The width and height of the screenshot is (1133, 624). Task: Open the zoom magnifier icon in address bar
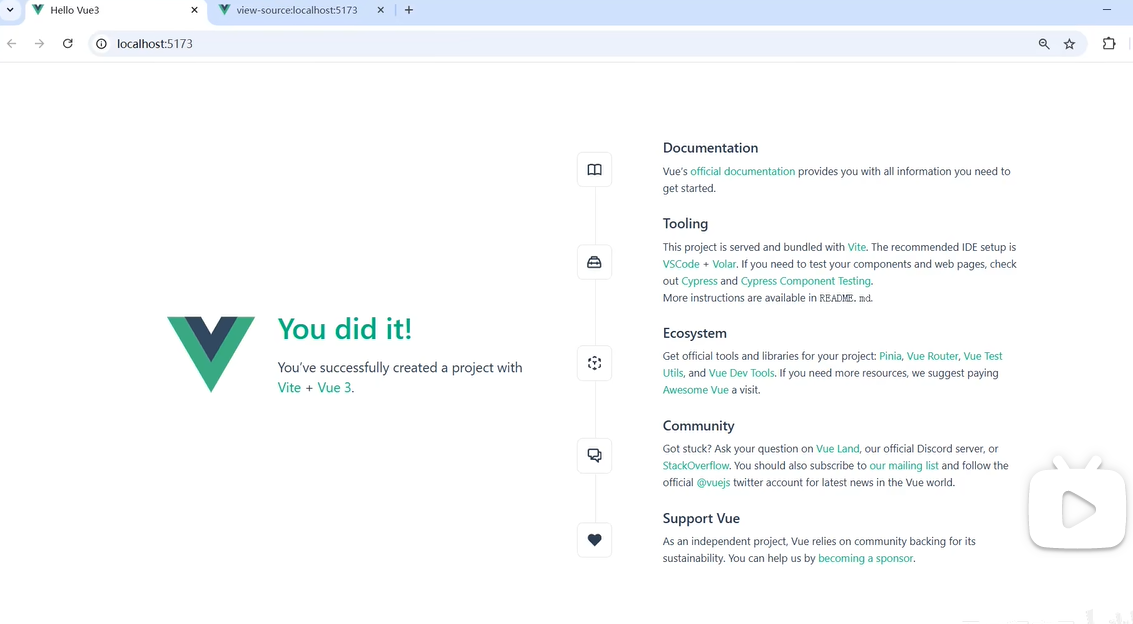1043,44
